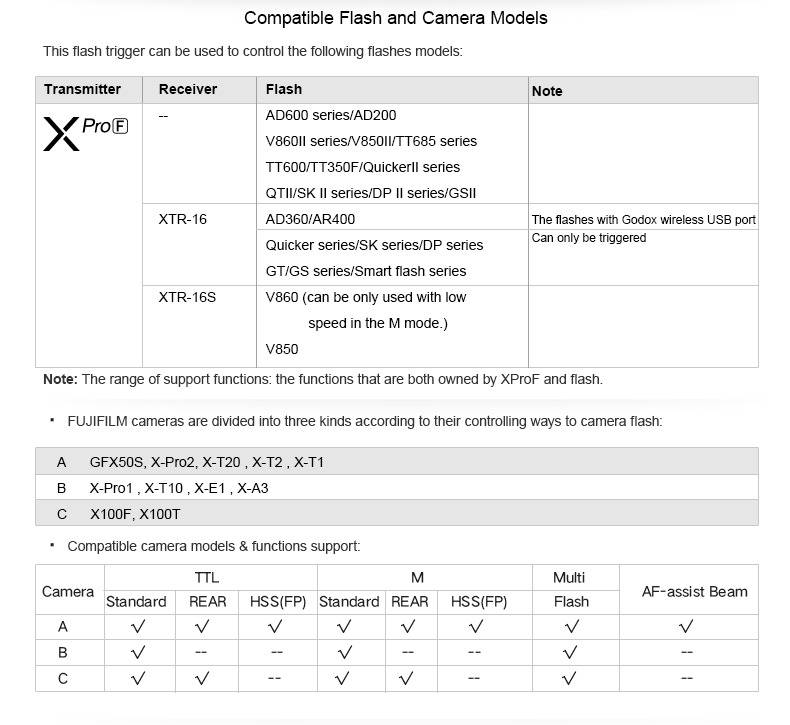Viewport: 790px width, 725px height.
Task: Click the Transmitter column header
Action: click(x=83, y=90)
